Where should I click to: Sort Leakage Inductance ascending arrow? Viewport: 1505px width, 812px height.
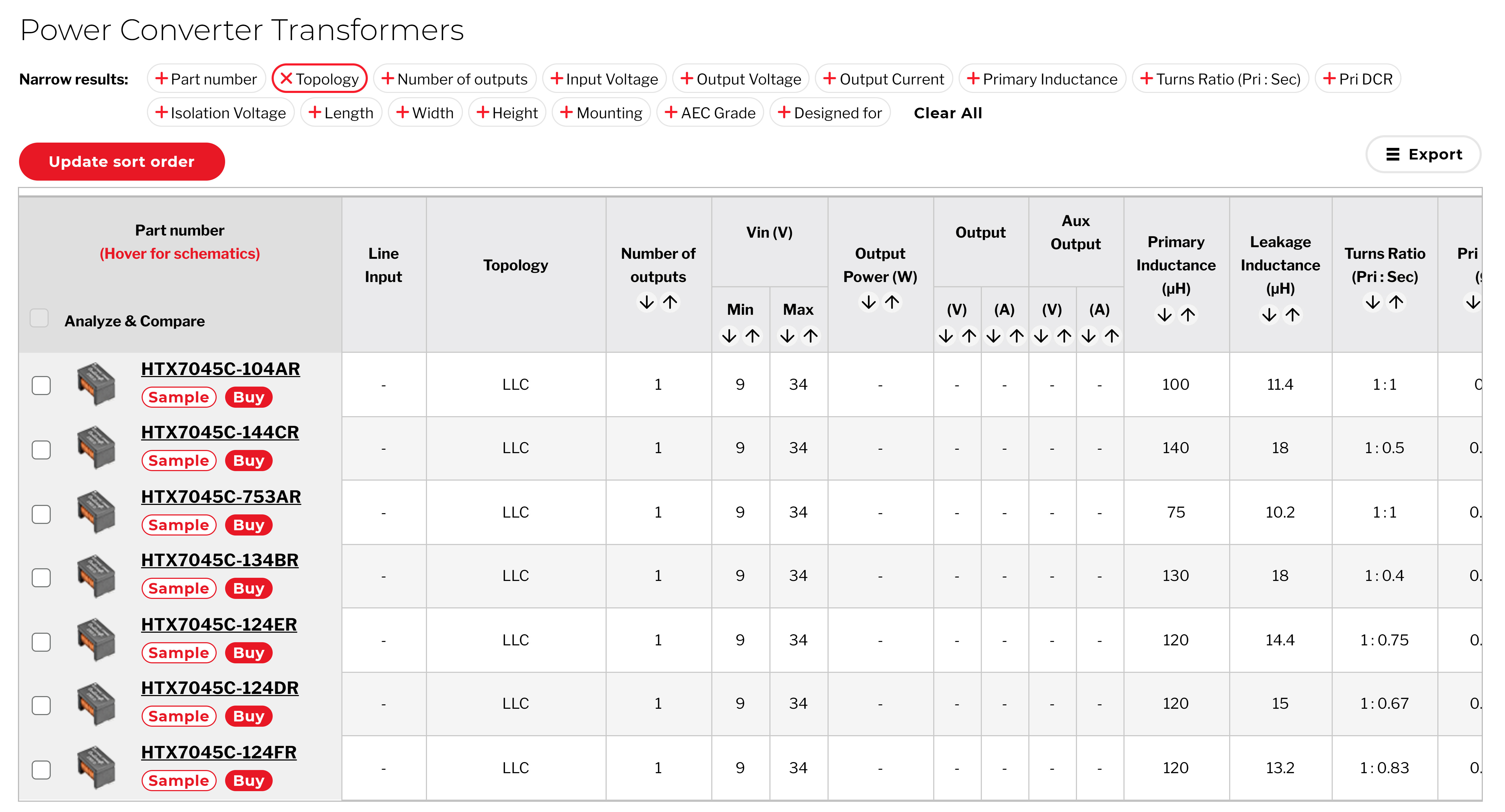click(1292, 315)
